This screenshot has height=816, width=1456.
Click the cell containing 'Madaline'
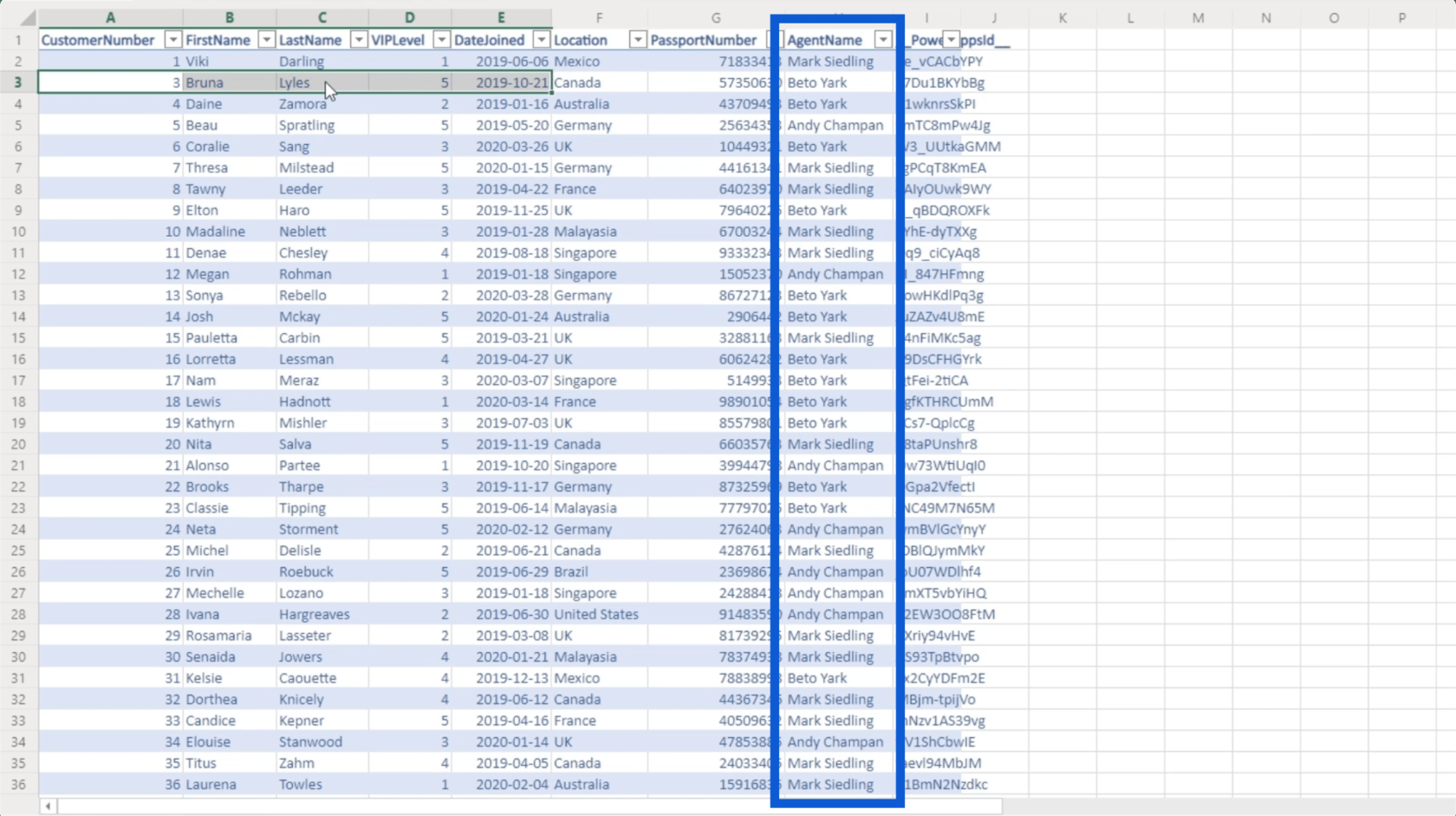click(x=230, y=232)
